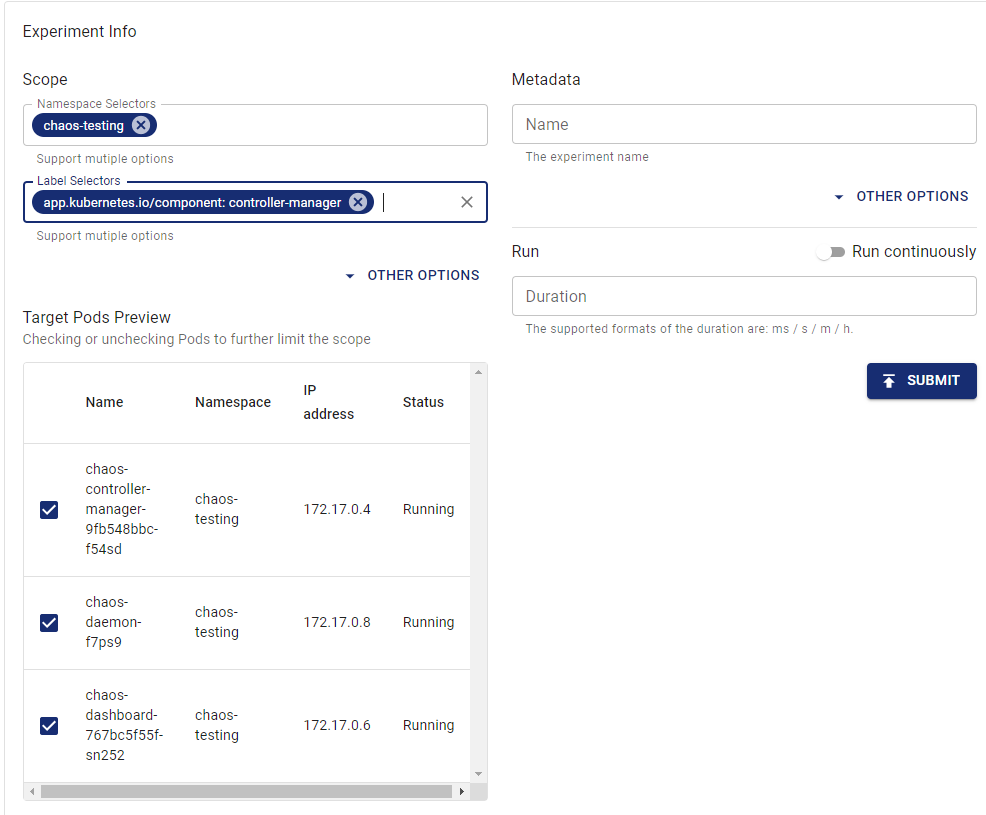The height and width of the screenshot is (815, 986).
Task: Clear the Label Selectors field
Action: (466, 201)
